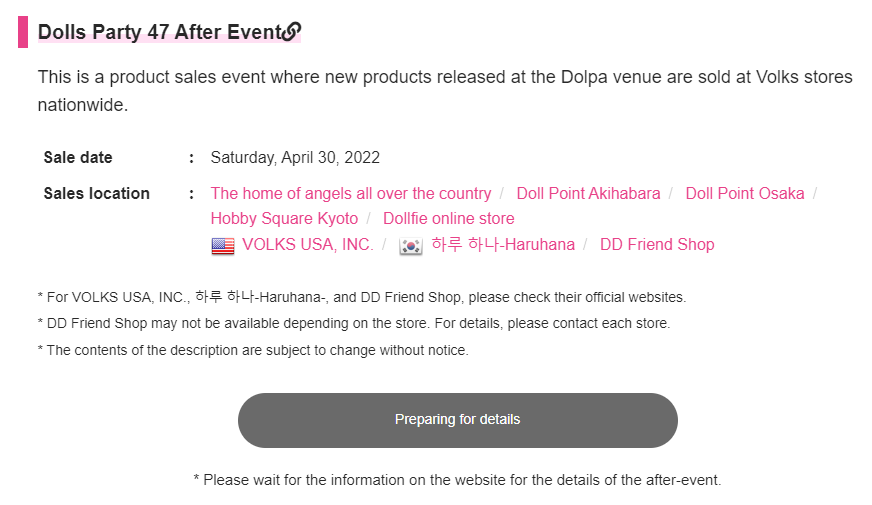This screenshot has height=505, width=872.
Task: Click the South Korea flag icon
Action: coord(410,245)
